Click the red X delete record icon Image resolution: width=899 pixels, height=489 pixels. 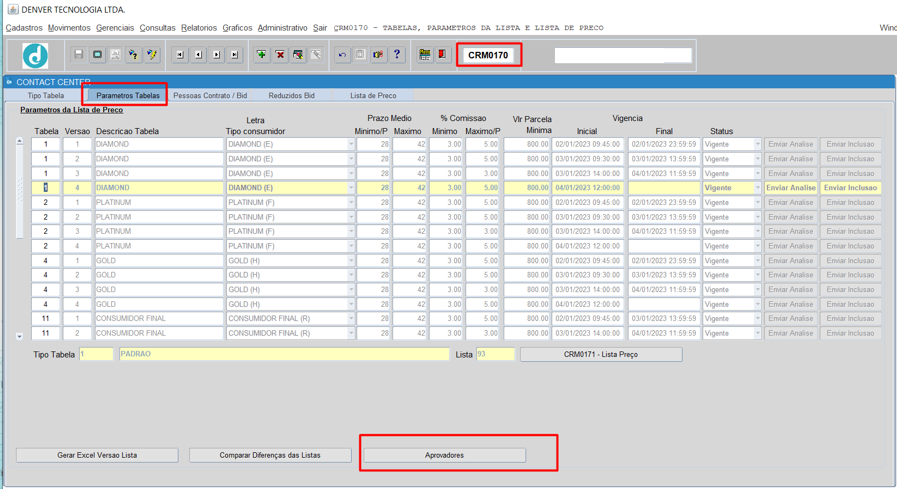[x=280, y=54]
